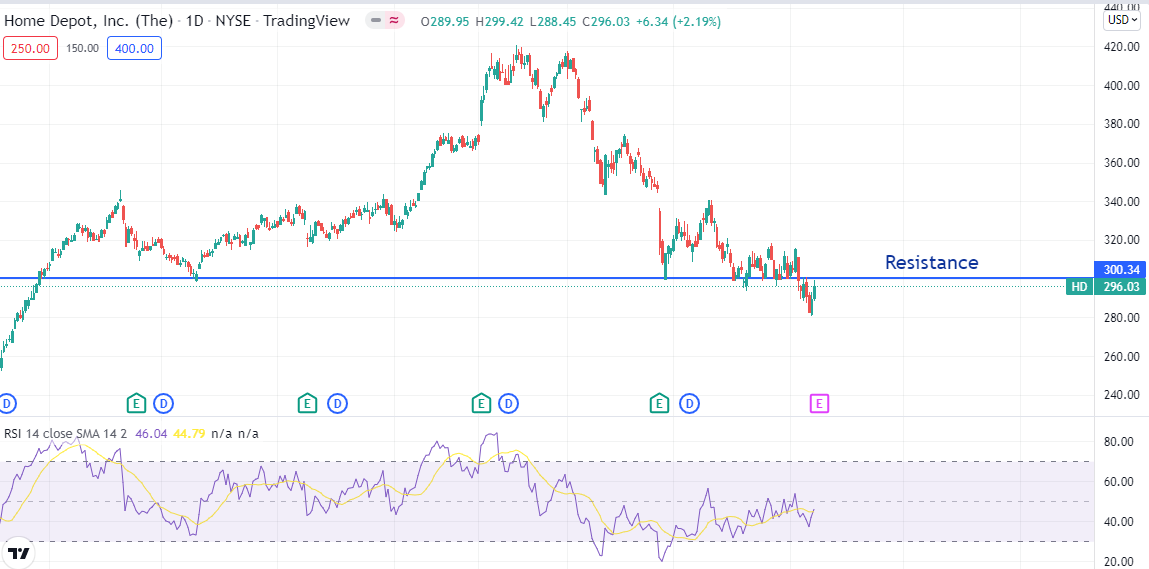Click the Home Depot, Inc. (The) symbol title
The image size is (1149, 569).
89,21
